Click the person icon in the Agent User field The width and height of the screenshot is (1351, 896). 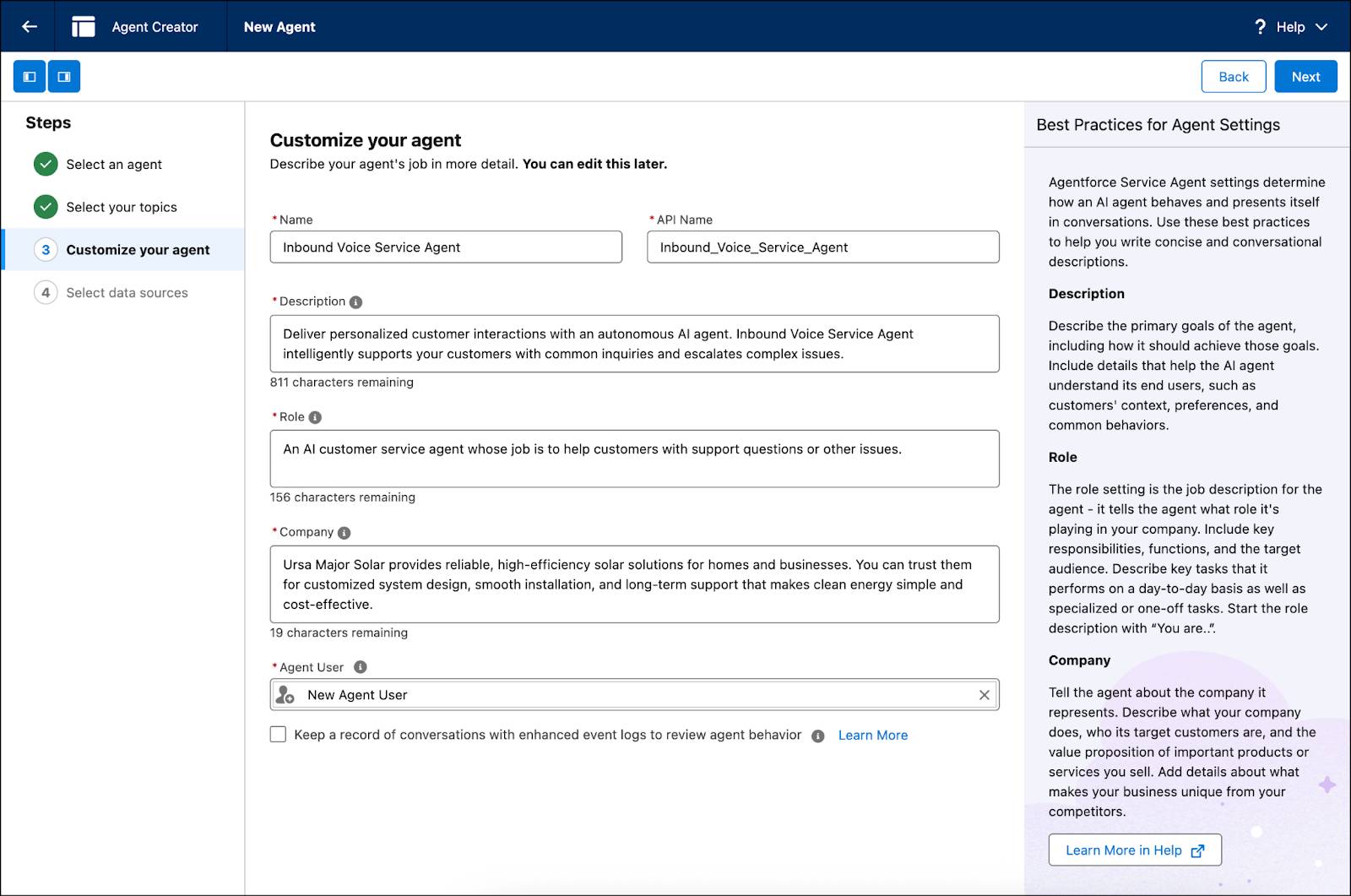(x=285, y=694)
